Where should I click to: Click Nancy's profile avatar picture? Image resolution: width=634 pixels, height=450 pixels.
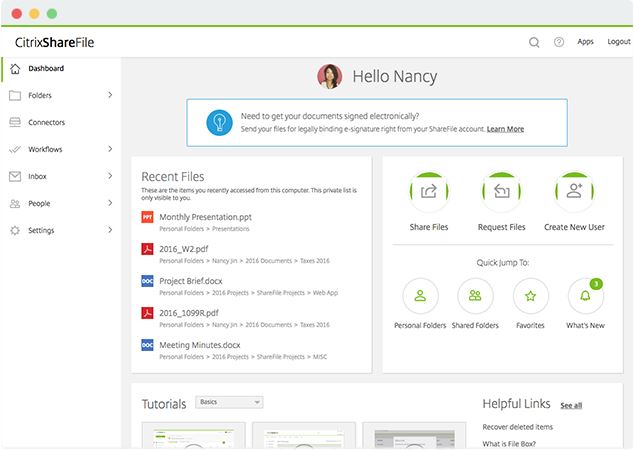[x=330, y=76]
